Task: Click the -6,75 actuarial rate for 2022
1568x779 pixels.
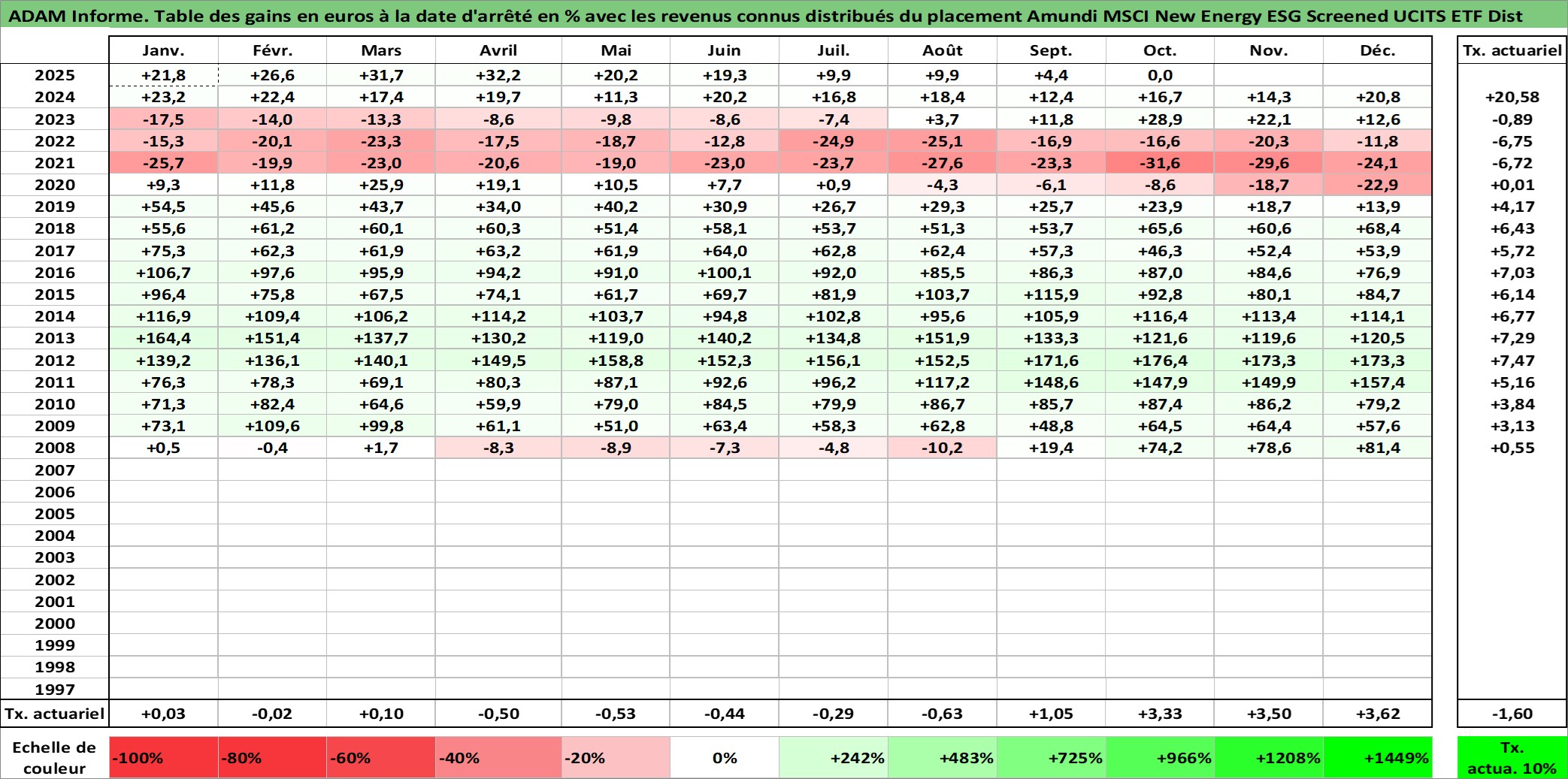Action: tap(1512, 141)
